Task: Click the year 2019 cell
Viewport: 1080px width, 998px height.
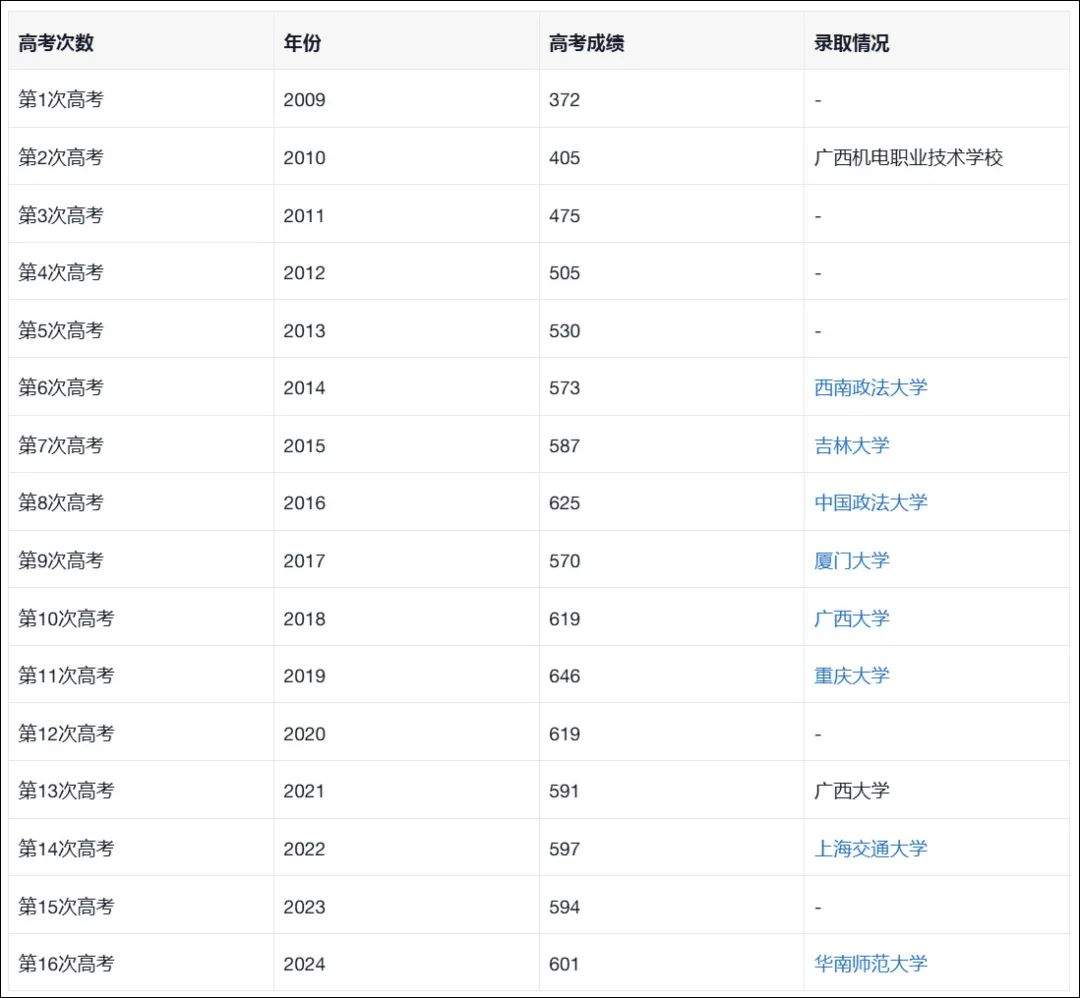Action: click(406, 676)
